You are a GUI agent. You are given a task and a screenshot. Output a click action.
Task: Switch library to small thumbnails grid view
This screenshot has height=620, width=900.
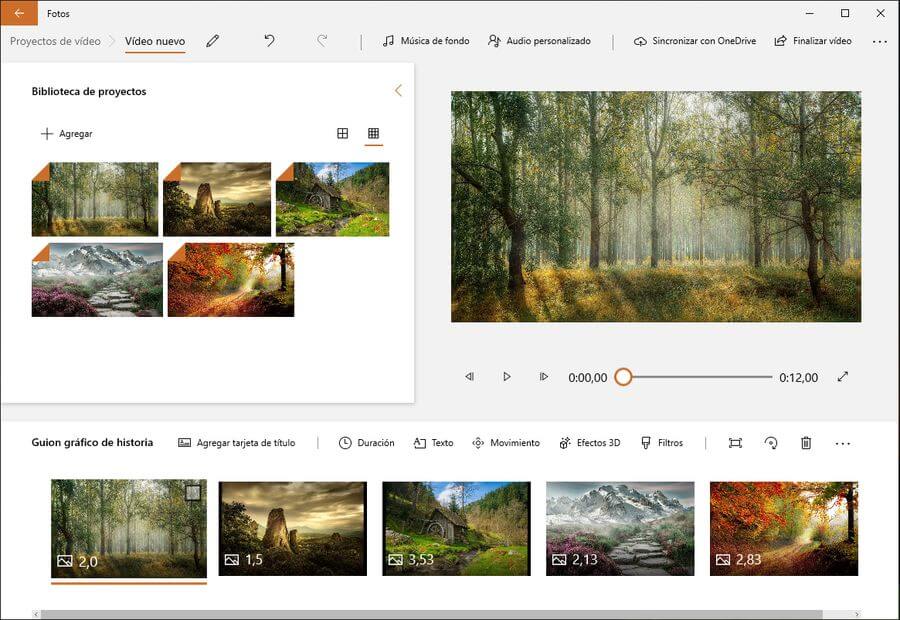[x=373, y=133]
